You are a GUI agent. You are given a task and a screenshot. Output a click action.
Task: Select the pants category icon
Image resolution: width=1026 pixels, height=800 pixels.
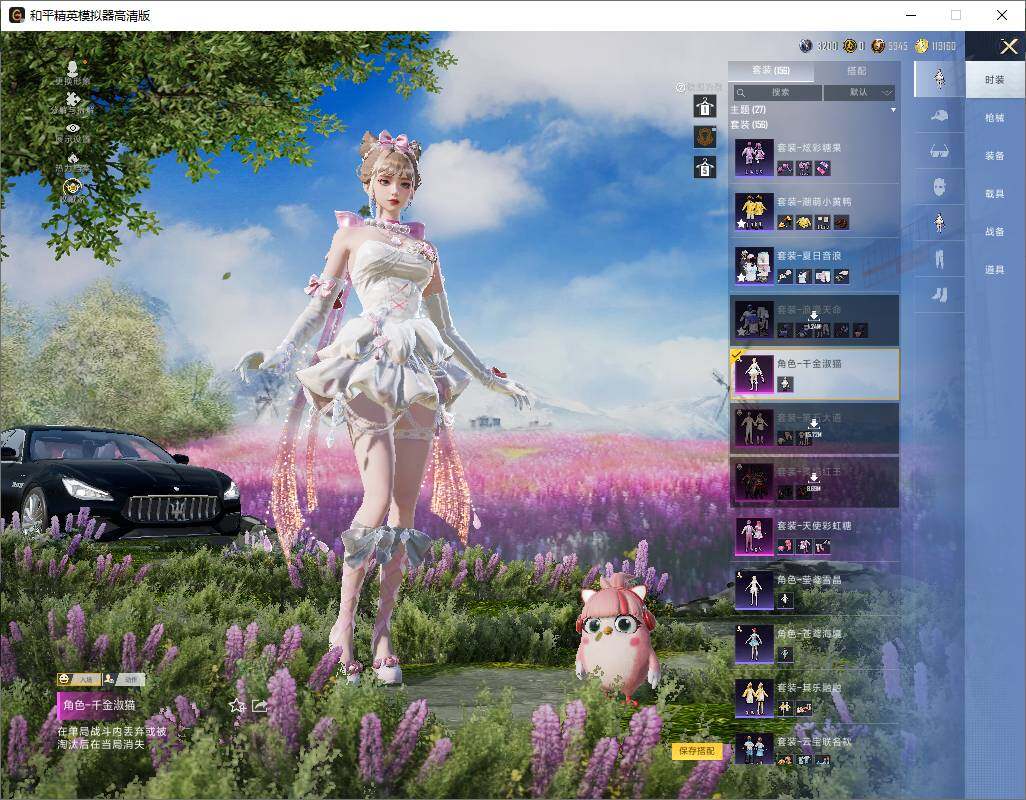(x=939, y=259)
